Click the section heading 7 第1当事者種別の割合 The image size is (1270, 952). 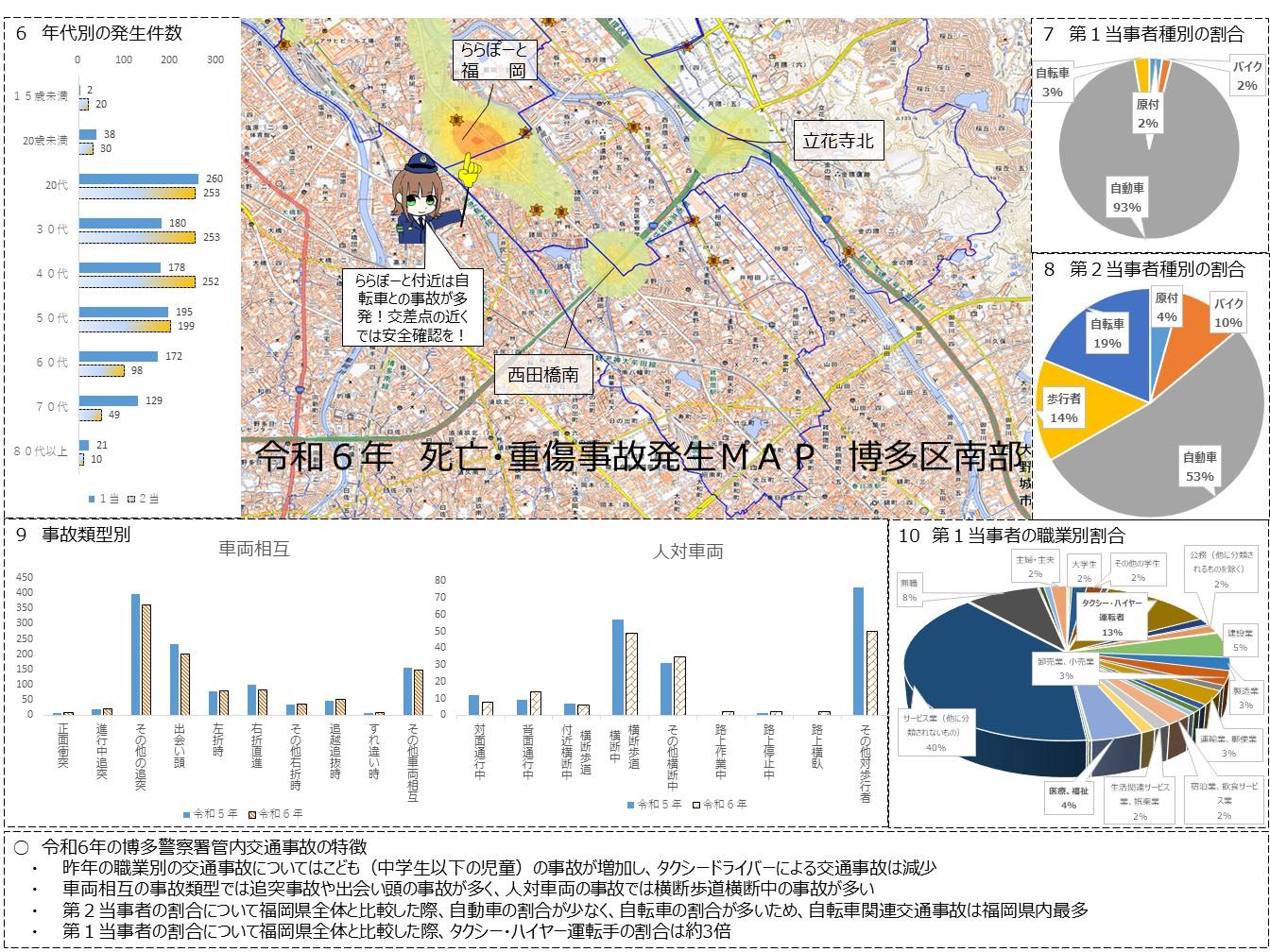coord(1143,34)
